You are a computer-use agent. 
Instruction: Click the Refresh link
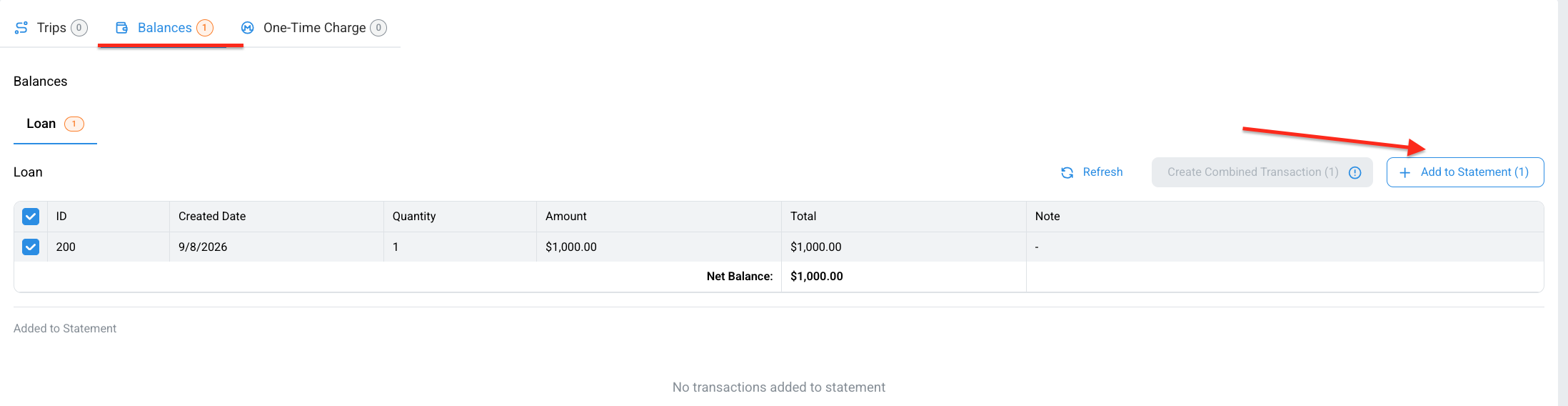click(1092, 172)
